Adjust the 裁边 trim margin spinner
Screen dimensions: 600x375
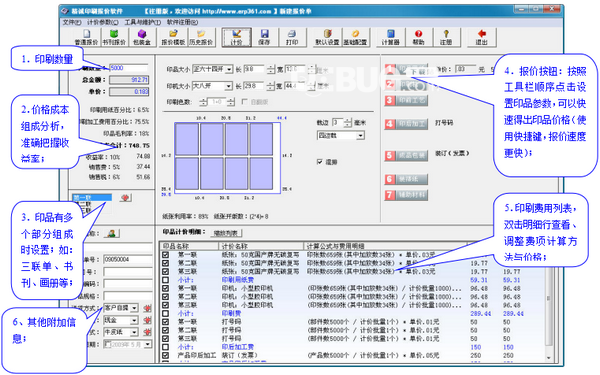[347, 122]
